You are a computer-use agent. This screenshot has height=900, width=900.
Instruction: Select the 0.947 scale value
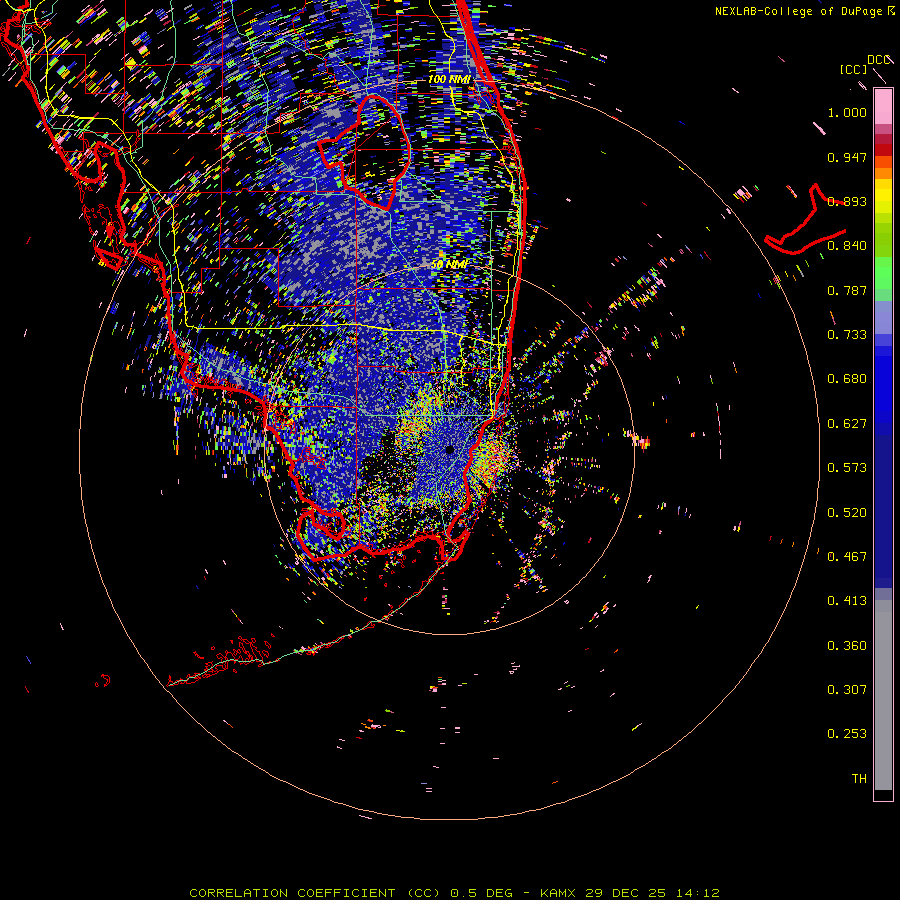tap(847, 157)
